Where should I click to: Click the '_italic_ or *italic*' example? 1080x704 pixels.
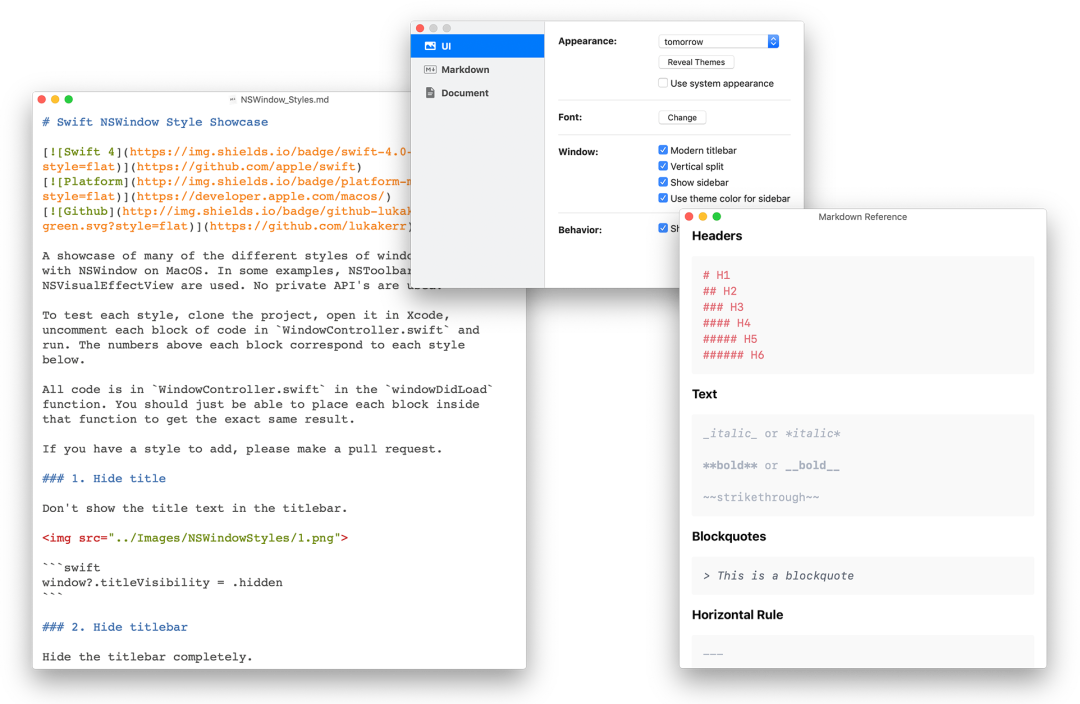click(771, 434)
